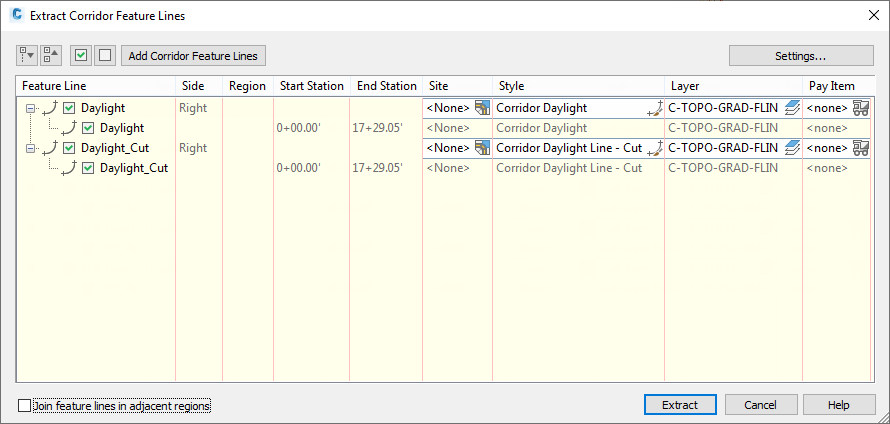Click the pay item truck icon for Daylight_Cut
The image size is (890, 424).
point(860,148)
